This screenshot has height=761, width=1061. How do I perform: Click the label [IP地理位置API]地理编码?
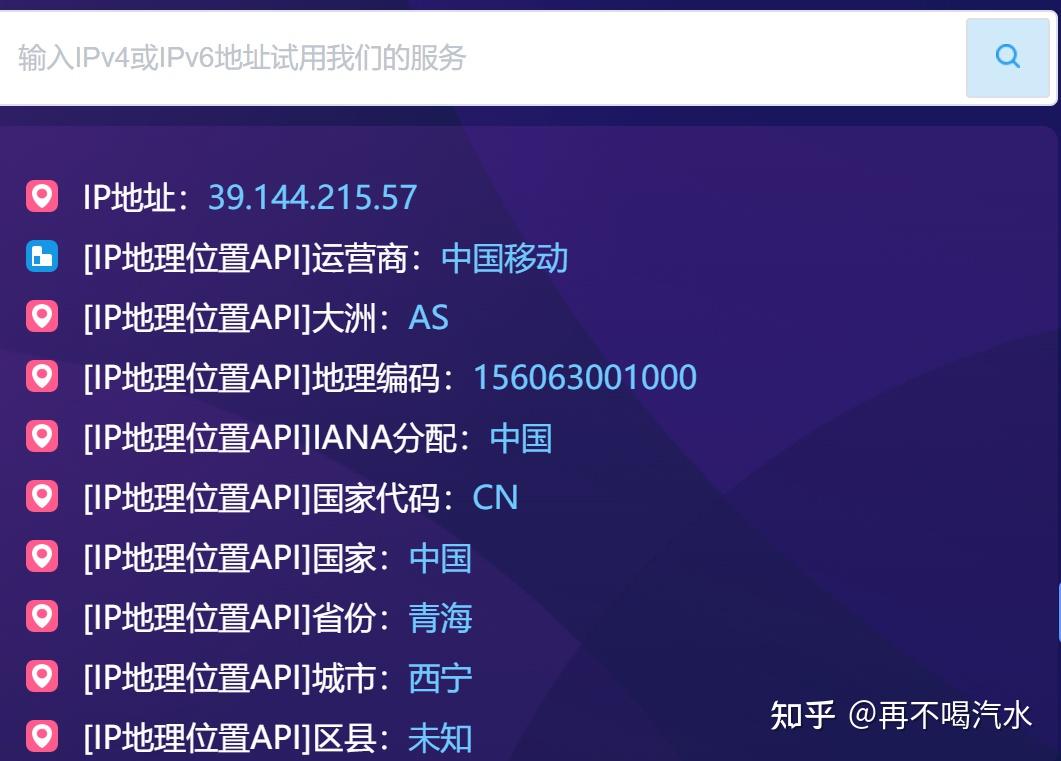[269, 378]
